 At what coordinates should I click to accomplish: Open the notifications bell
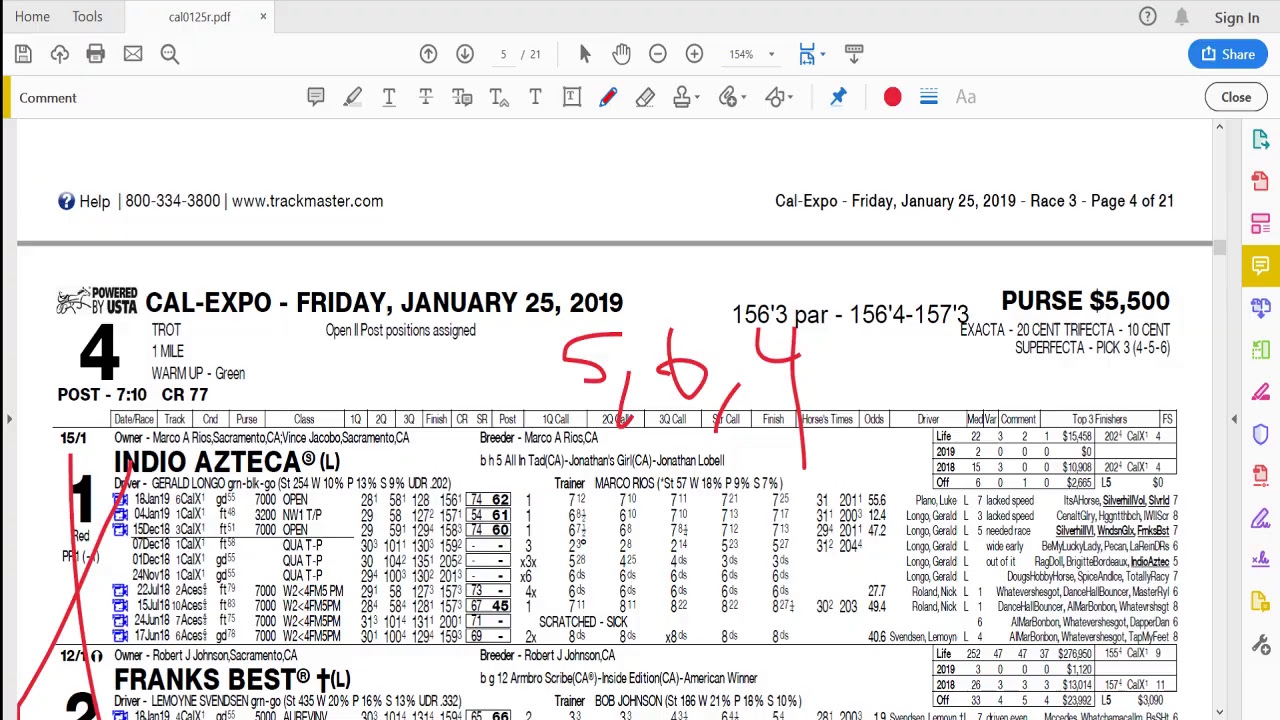[x=1182, y=17]
